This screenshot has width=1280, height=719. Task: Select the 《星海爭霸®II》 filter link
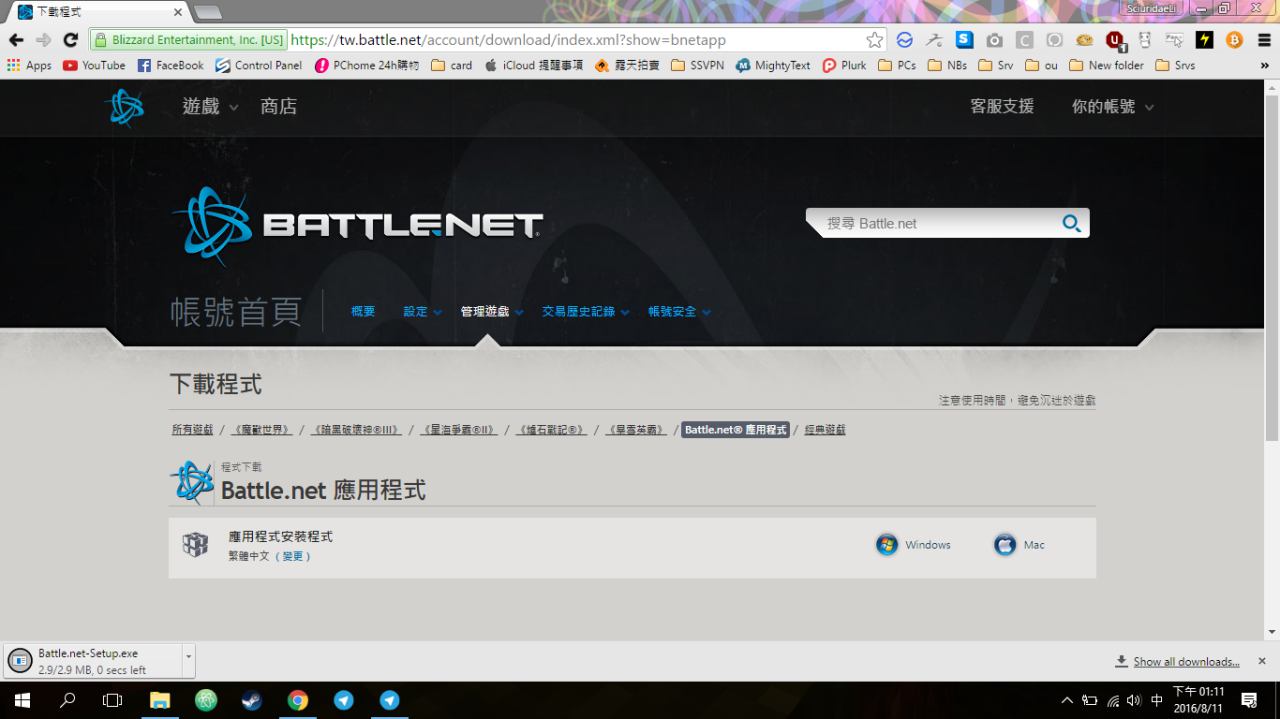click(x=458, y=429)
